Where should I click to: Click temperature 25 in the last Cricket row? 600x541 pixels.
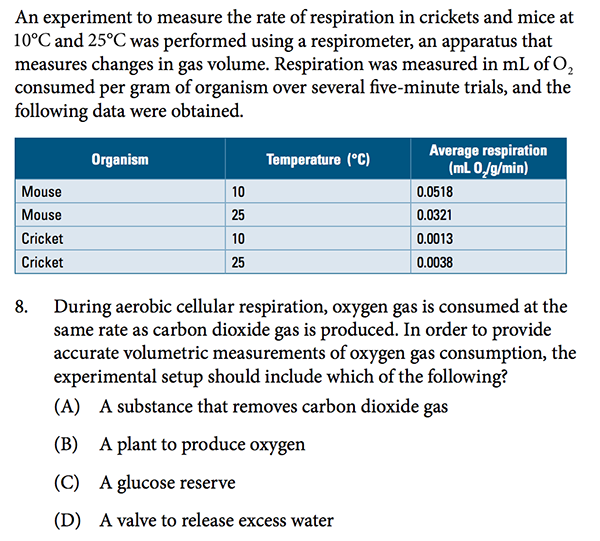[x=238, y=263]
